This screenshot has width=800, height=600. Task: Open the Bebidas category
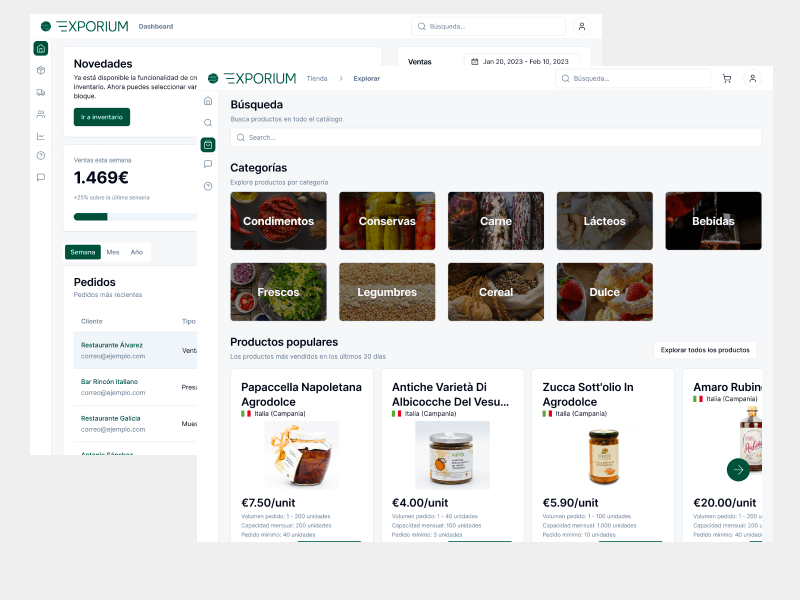click(713, 221)
